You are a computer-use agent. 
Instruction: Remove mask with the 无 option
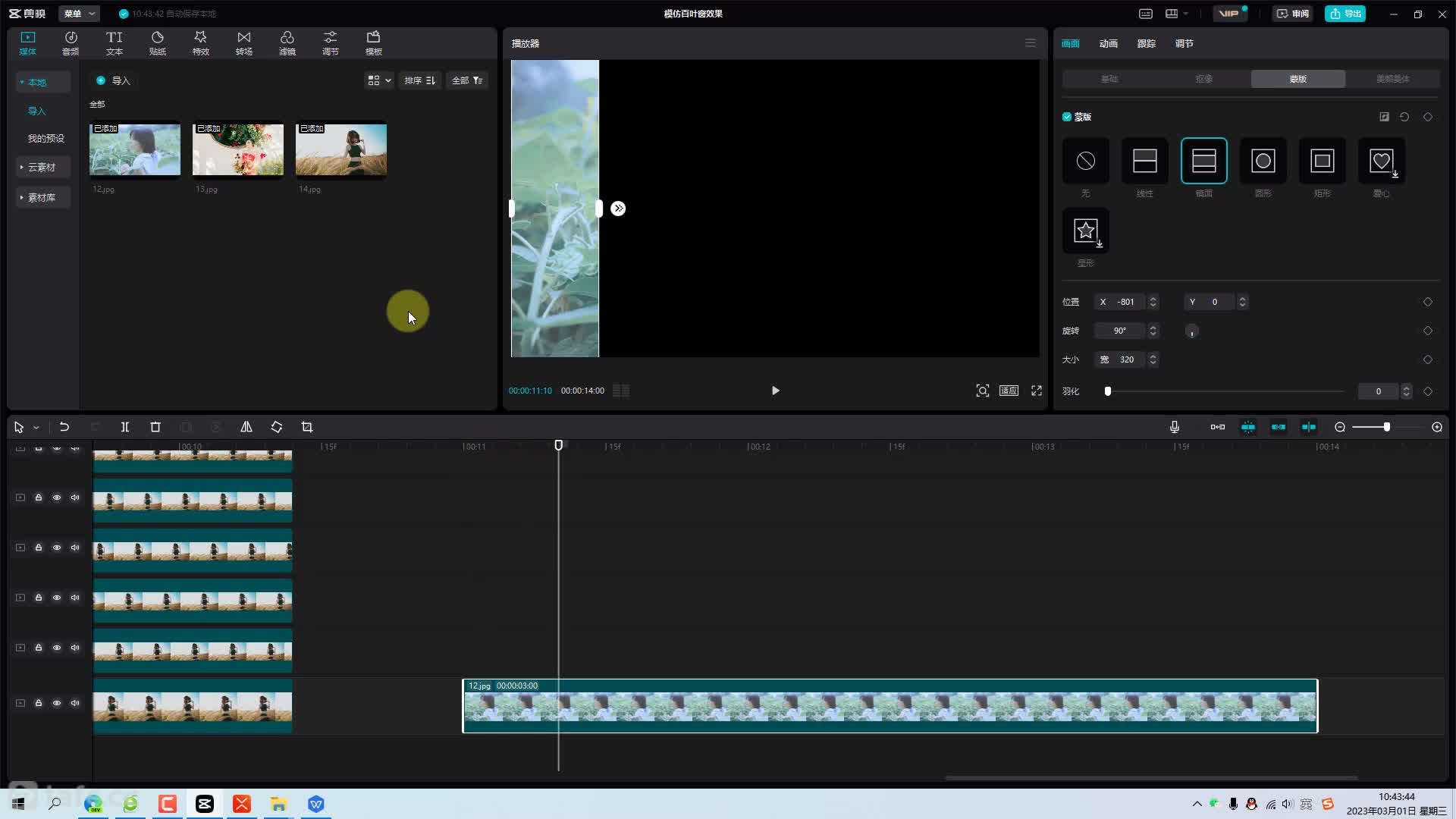click(1085, 161)
